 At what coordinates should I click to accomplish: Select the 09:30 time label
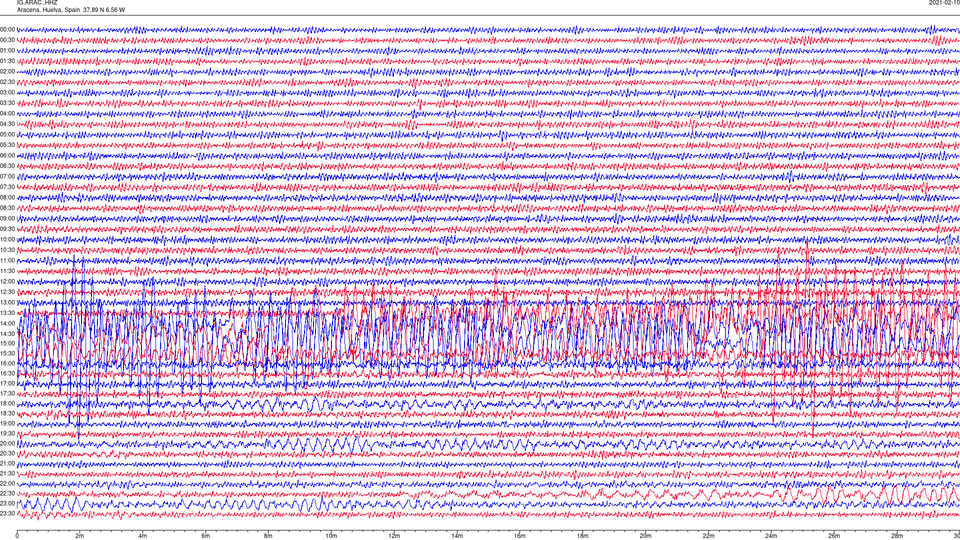[x=7, y=229]
